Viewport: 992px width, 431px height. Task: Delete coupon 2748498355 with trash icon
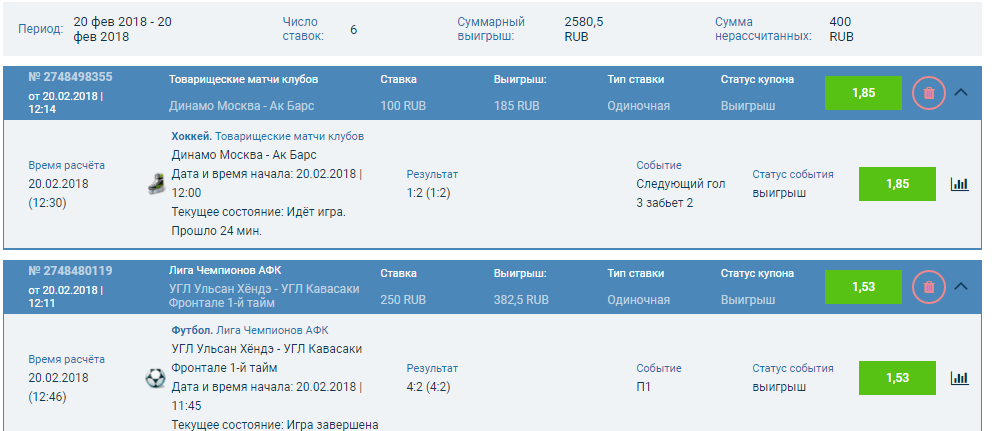(929, 93)
